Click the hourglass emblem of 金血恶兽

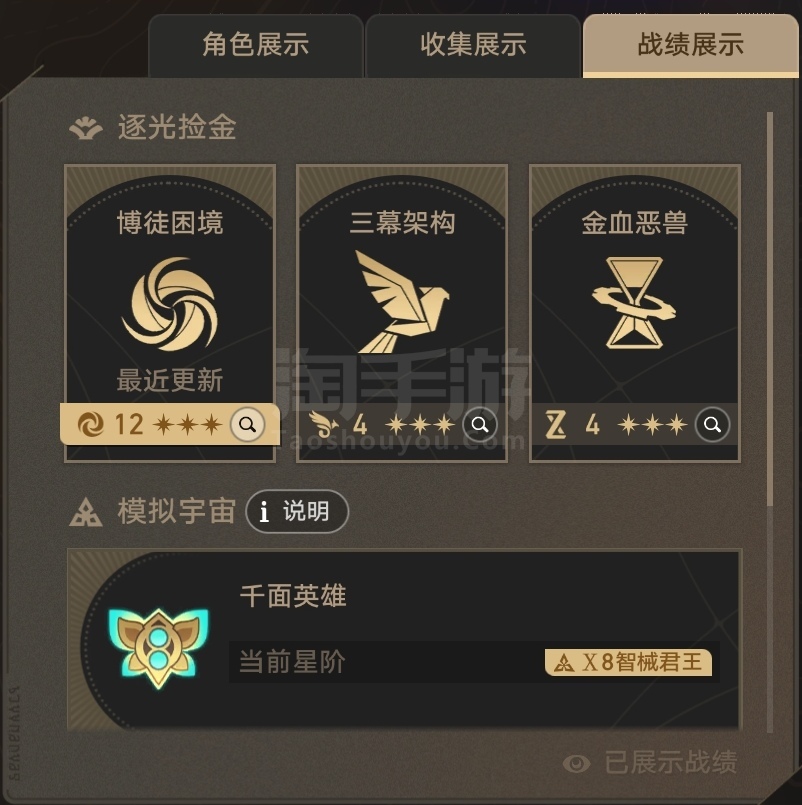634,303
